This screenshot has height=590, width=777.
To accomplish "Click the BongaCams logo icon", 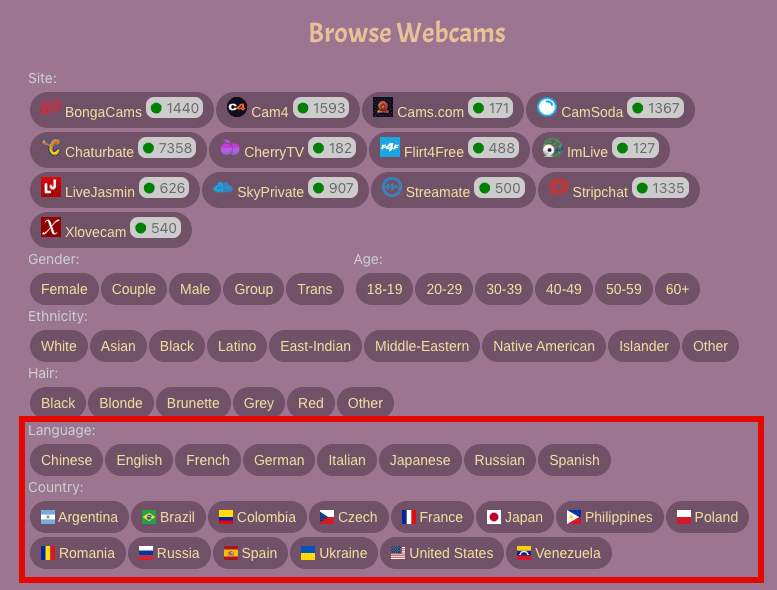I will 51,107.
